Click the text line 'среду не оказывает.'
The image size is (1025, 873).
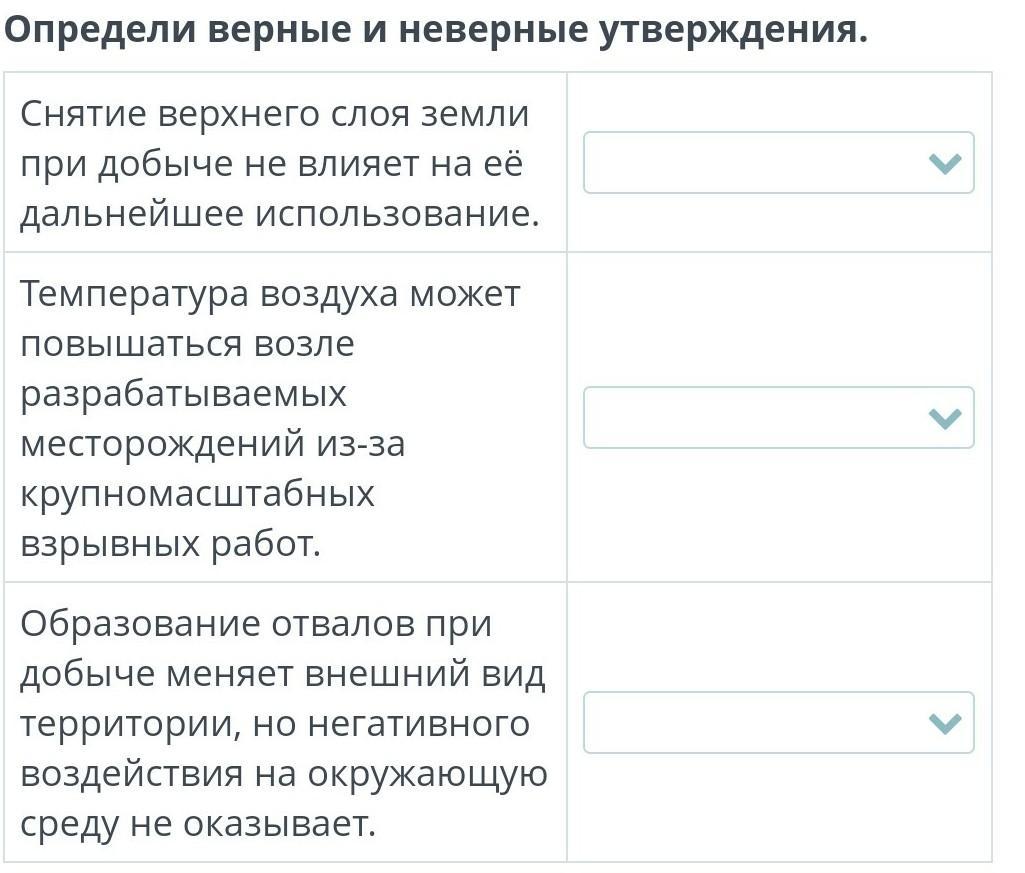pos(197,825)
